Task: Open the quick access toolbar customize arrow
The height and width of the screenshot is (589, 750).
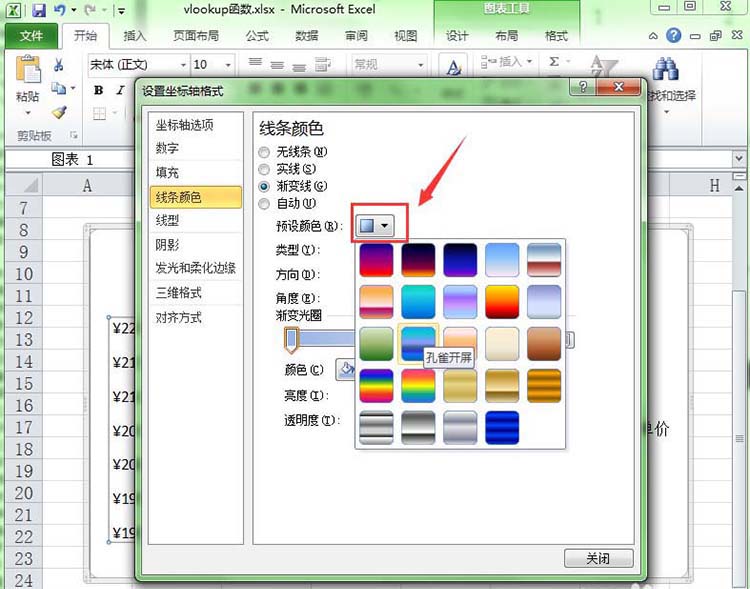Action: [x=121, y=11]
